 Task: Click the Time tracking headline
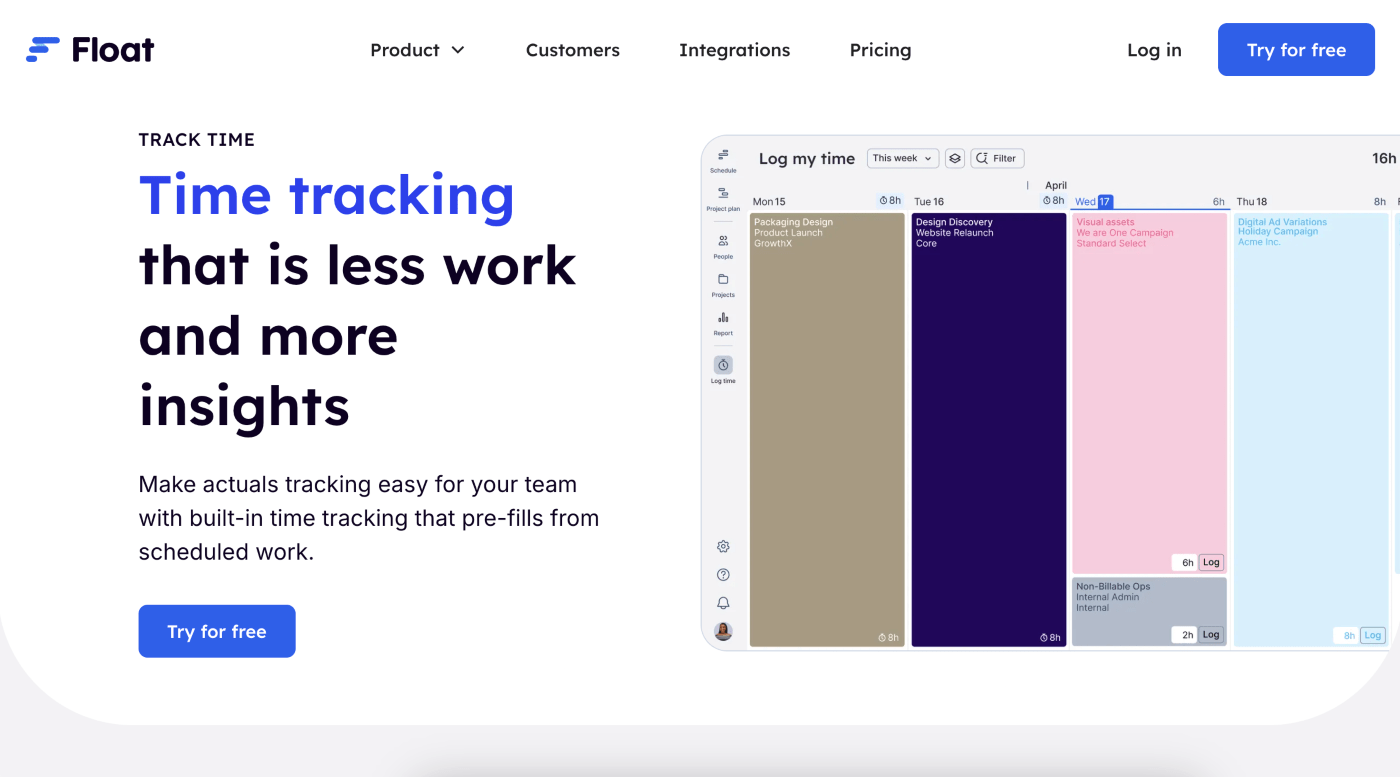click(327, 195)
